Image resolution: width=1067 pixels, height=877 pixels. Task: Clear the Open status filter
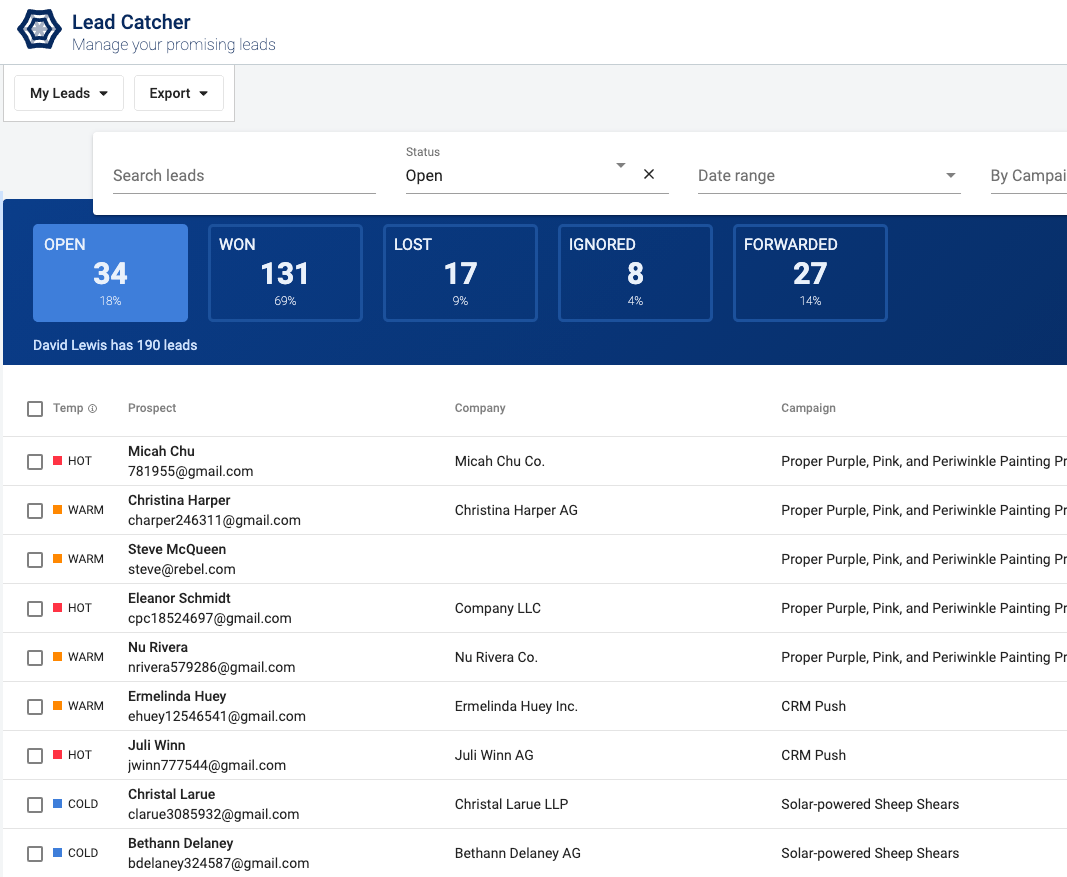click(649, 174)
